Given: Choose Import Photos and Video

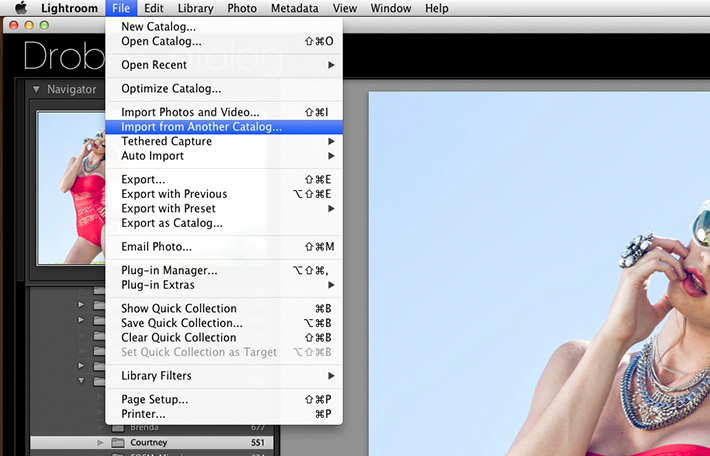Looking at the screenshot, I should tap(224, 112).
